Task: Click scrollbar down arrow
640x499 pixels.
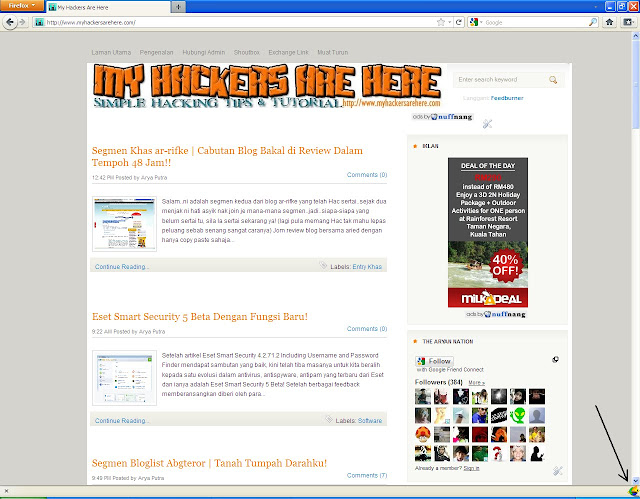Action: tap(636, 481)
